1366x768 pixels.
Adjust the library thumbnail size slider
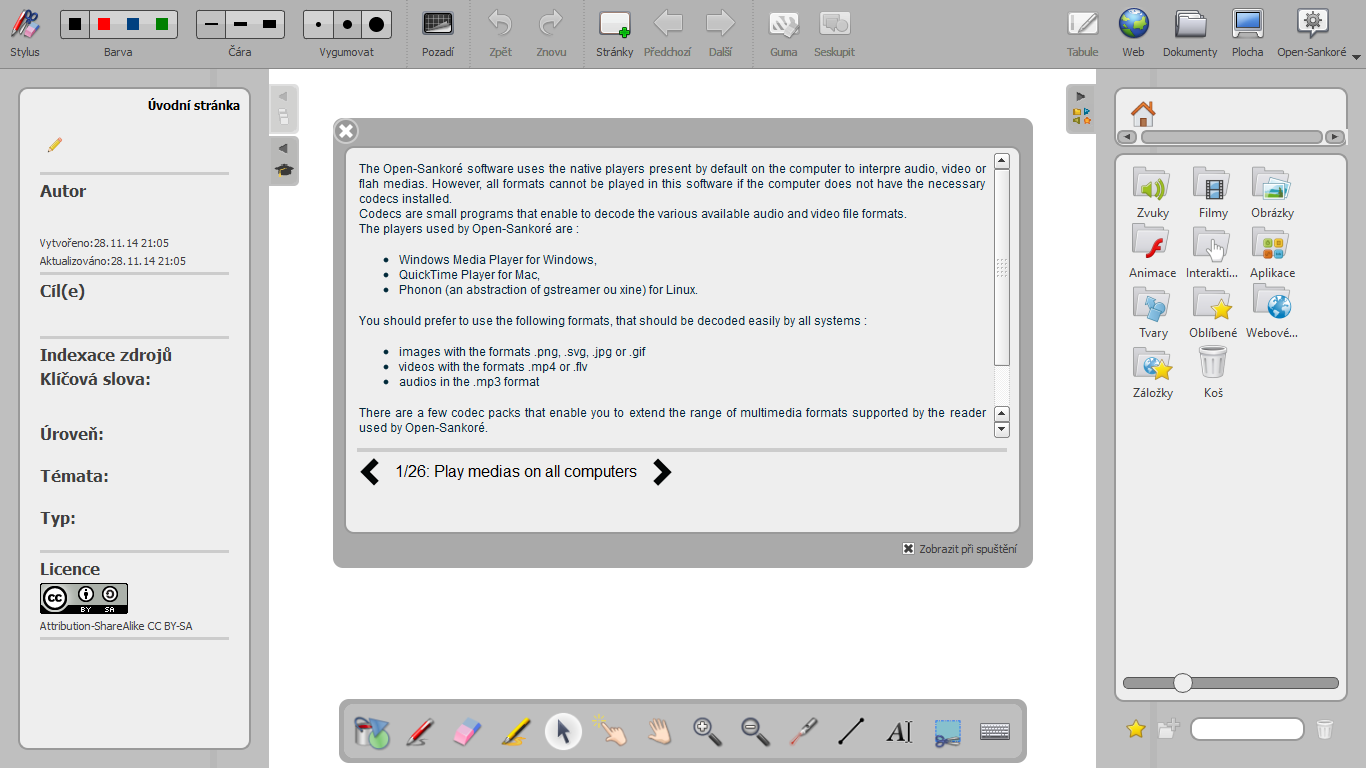(1183, 683)
